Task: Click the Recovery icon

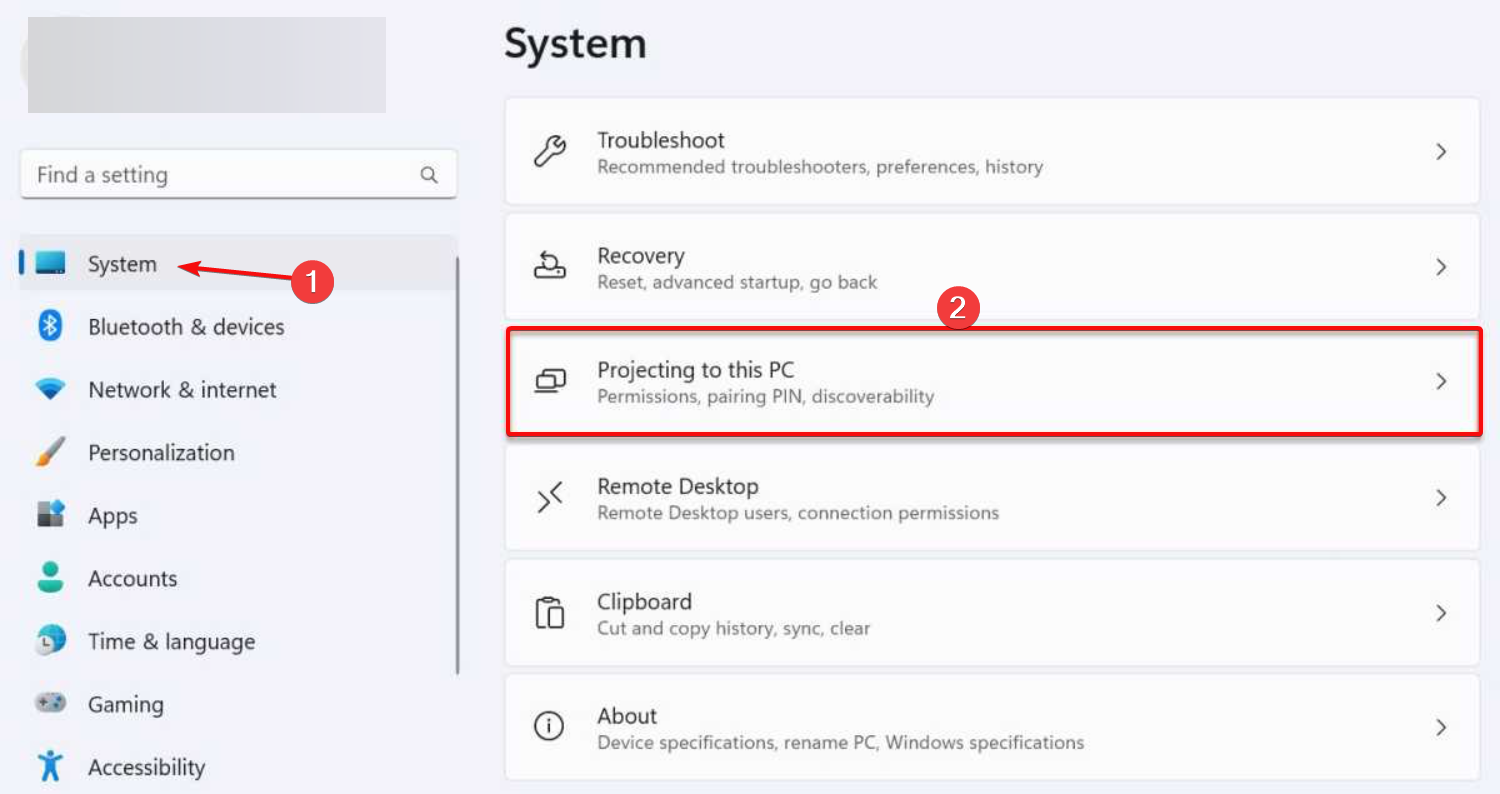Action: click(x=549, y=267)
